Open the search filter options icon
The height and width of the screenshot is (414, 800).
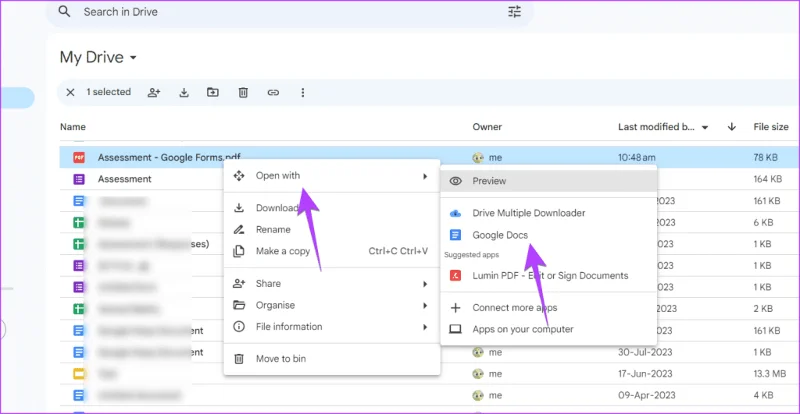point(515,11)
